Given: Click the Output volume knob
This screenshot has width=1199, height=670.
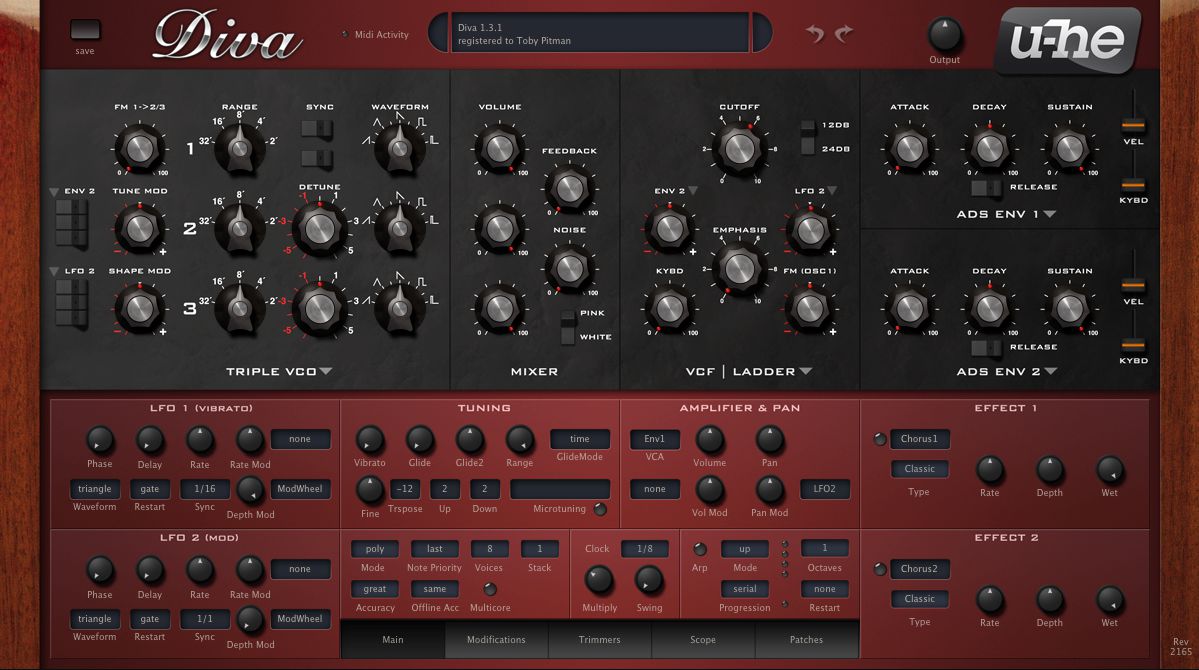Looking at the screenshot, I should [x=944, y=34].
